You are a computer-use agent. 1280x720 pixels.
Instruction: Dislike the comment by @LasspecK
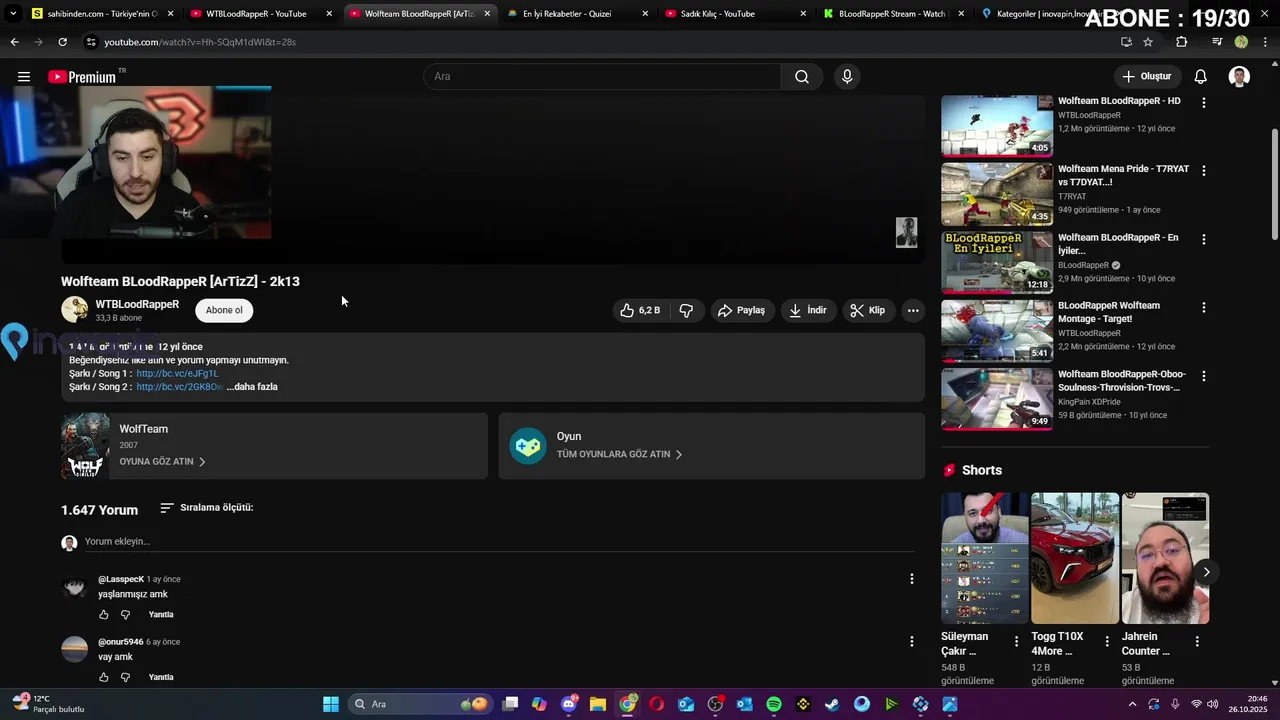coord(125,615)
